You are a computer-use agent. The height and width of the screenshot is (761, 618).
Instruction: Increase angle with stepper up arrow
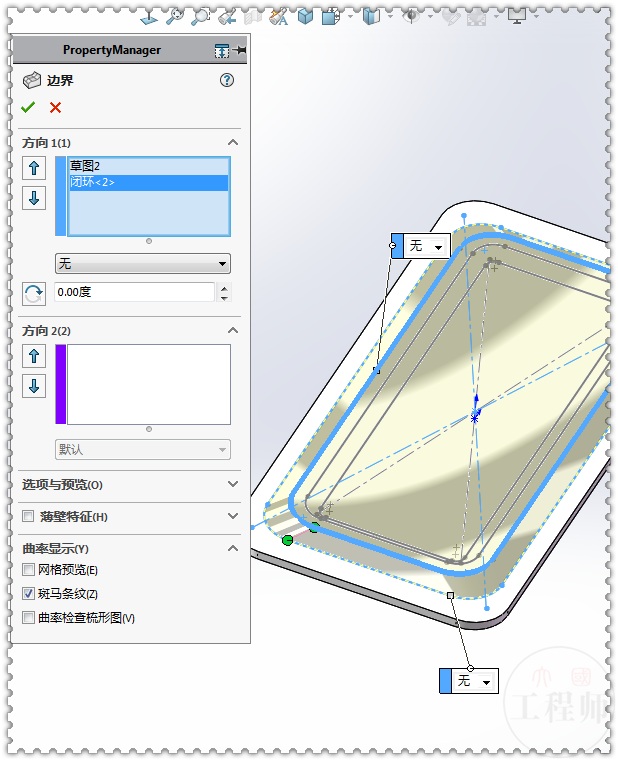coord(224,288)
